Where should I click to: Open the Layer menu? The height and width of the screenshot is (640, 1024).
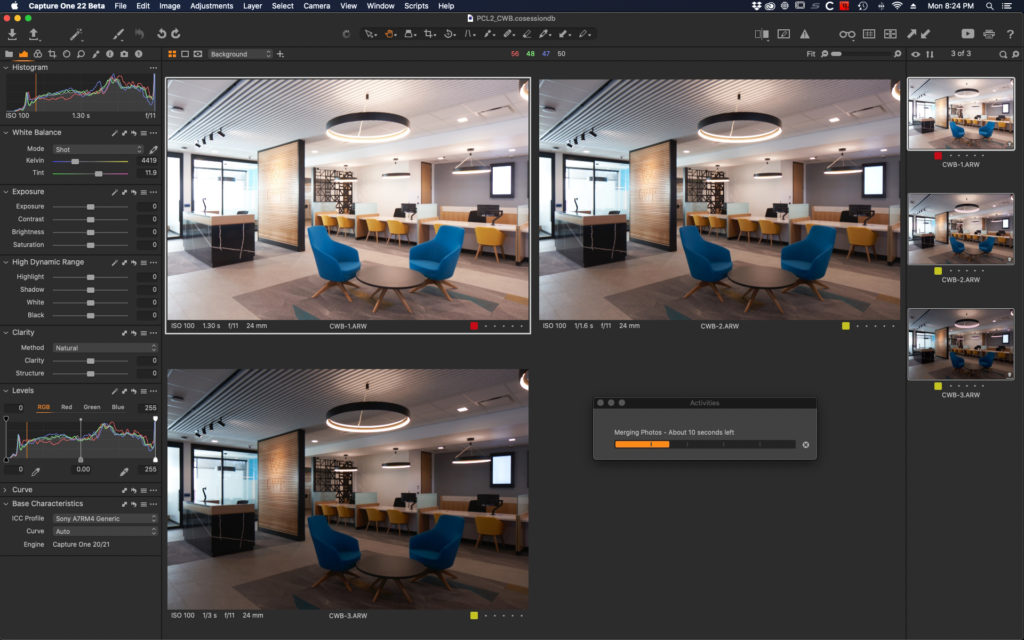click(x=253, y=6)
